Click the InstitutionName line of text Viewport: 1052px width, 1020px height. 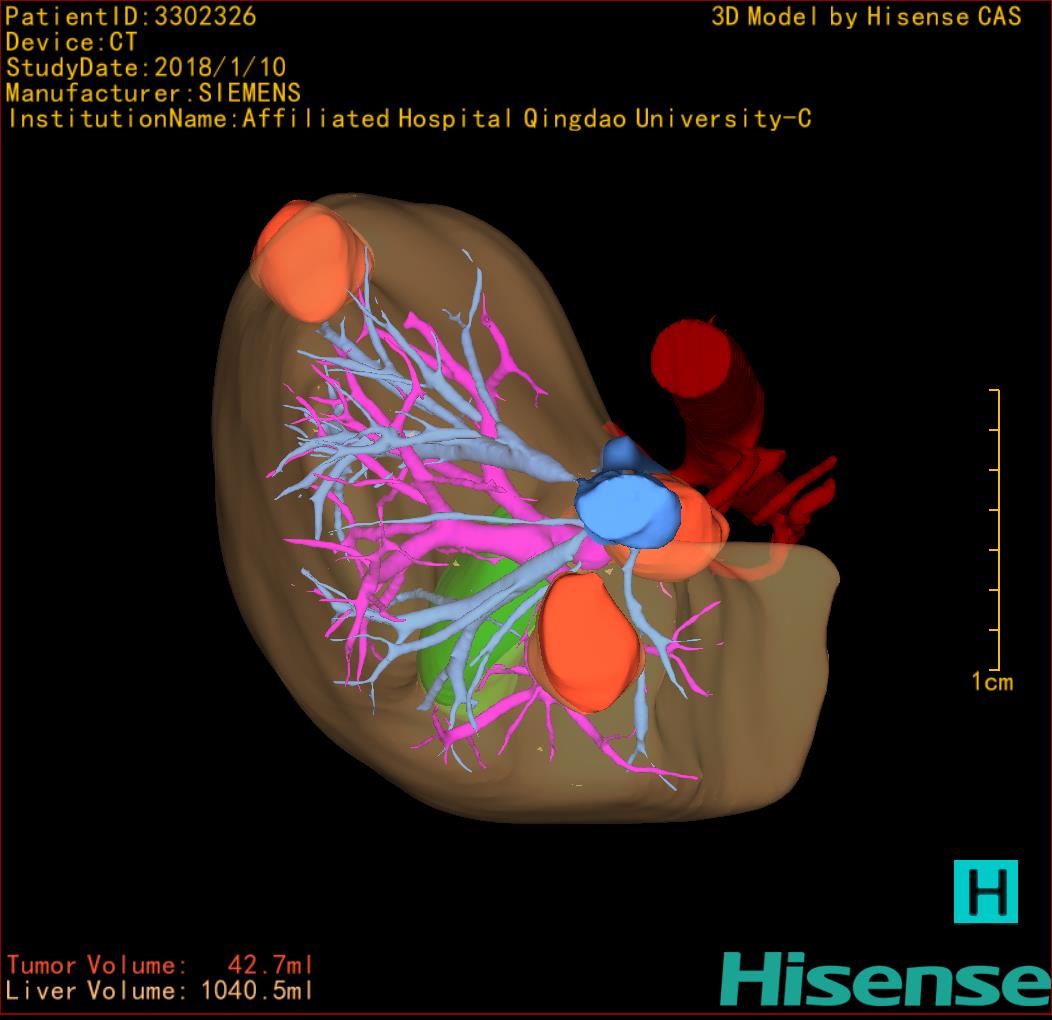click(x=409, y=120)
